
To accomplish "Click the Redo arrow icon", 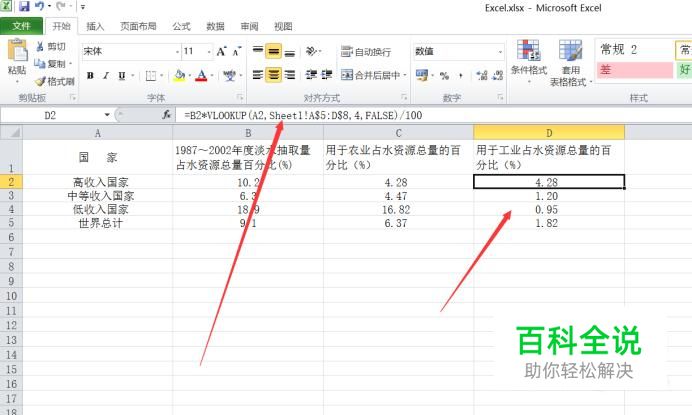I will [60, 6].
